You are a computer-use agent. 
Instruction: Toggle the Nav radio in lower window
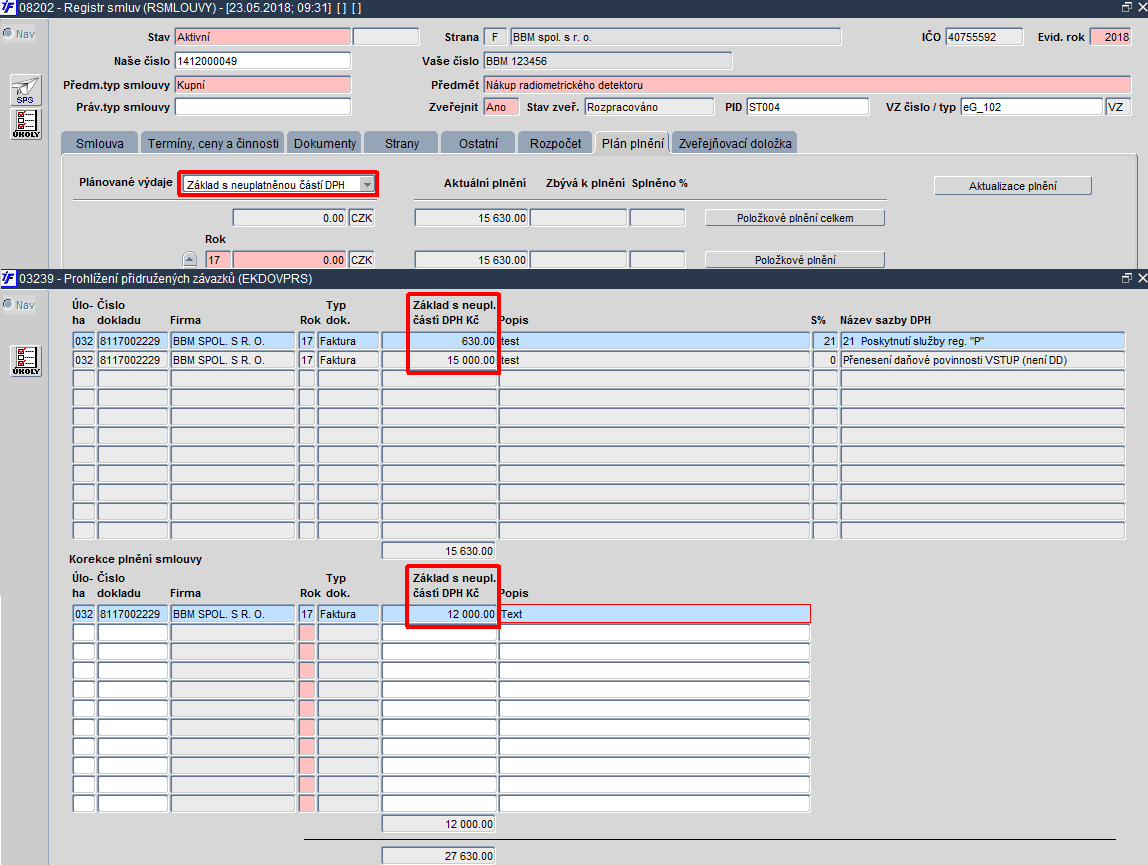coord(8,305)
